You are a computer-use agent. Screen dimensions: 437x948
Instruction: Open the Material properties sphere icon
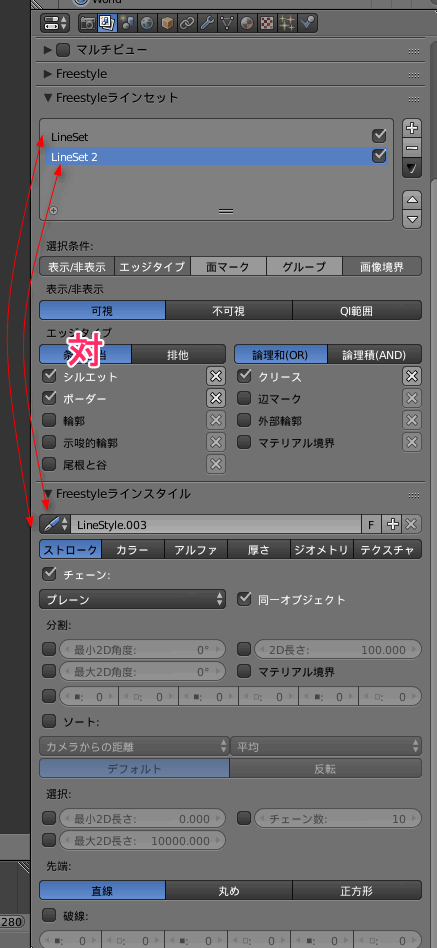tap(247, 23)
